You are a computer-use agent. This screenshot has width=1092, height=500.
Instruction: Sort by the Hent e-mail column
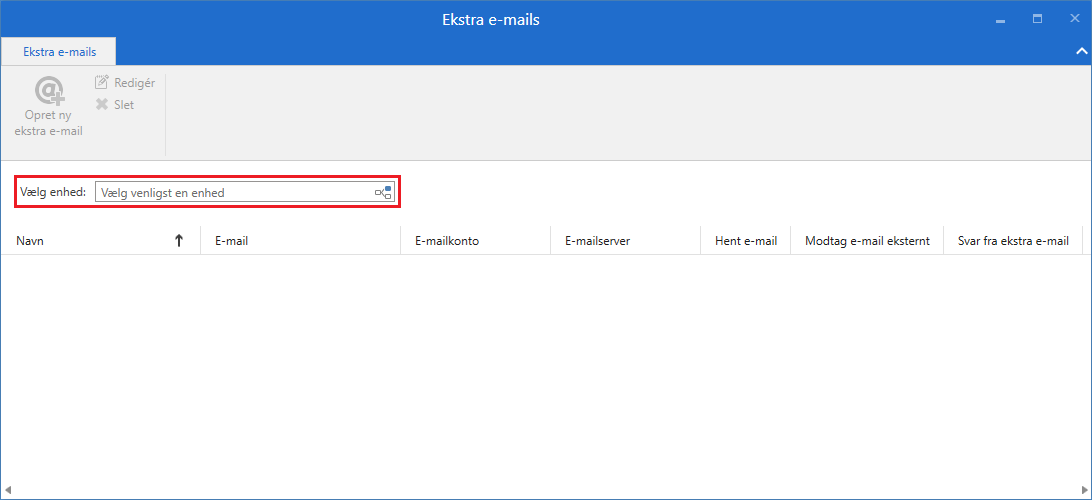tap(746, 241)
